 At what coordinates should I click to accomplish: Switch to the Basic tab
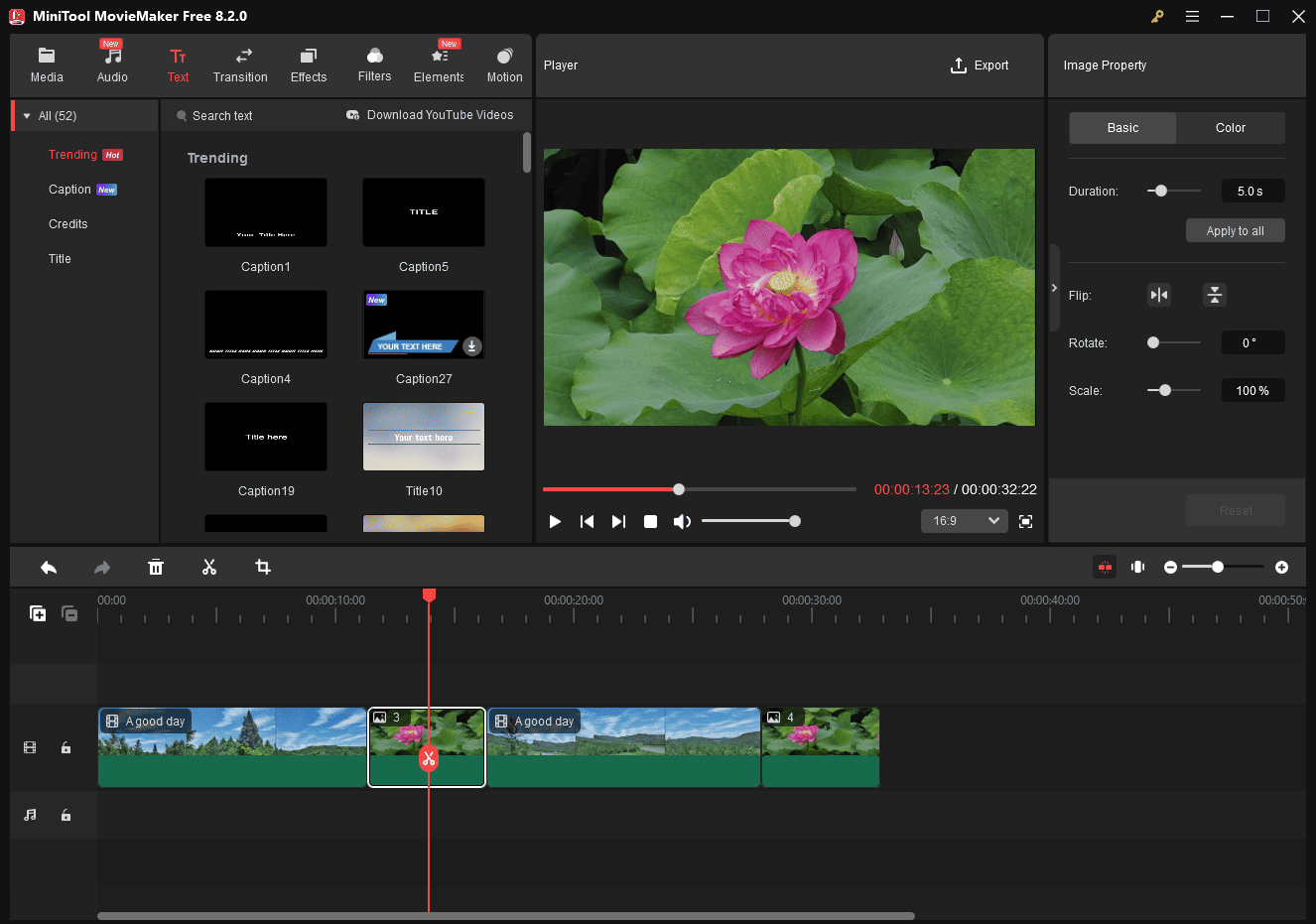point(1122,128)
